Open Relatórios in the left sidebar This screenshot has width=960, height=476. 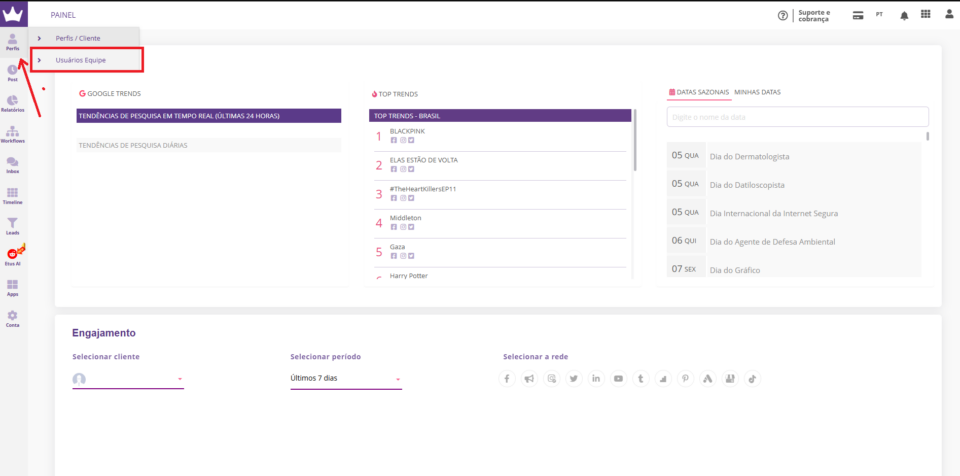point(12,102)
